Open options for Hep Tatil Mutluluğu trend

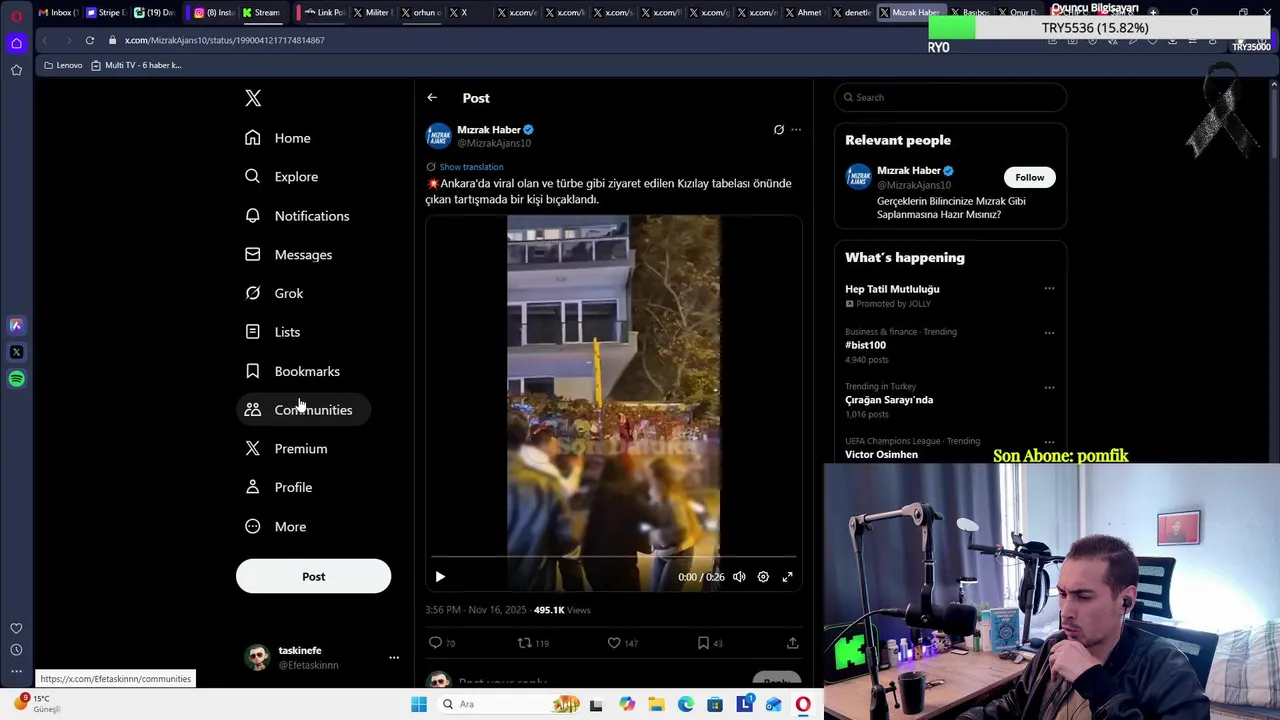pos(1049,288)
